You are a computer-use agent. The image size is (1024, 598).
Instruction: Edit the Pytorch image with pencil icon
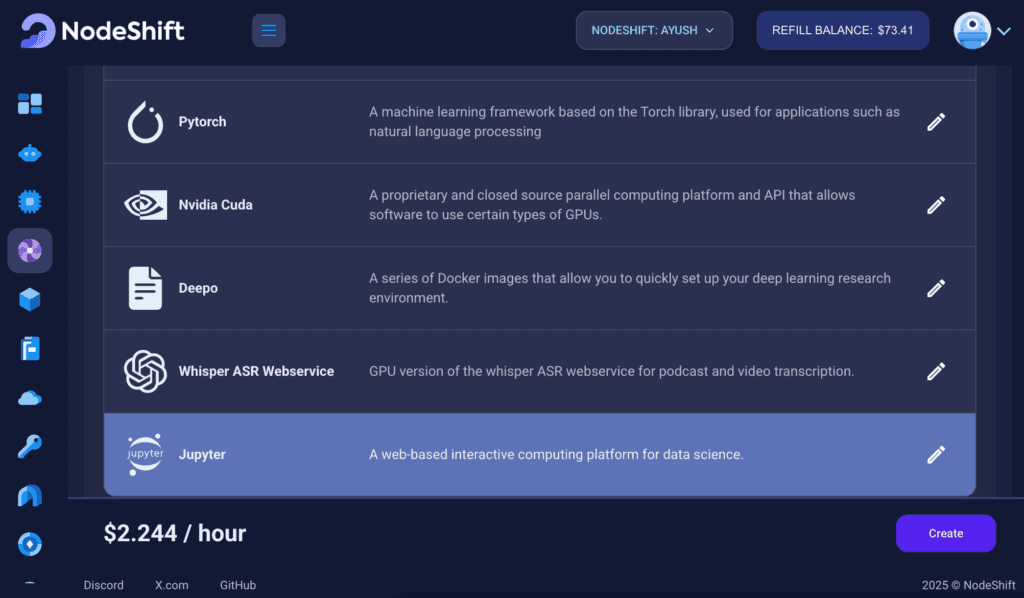pos(936,122)
